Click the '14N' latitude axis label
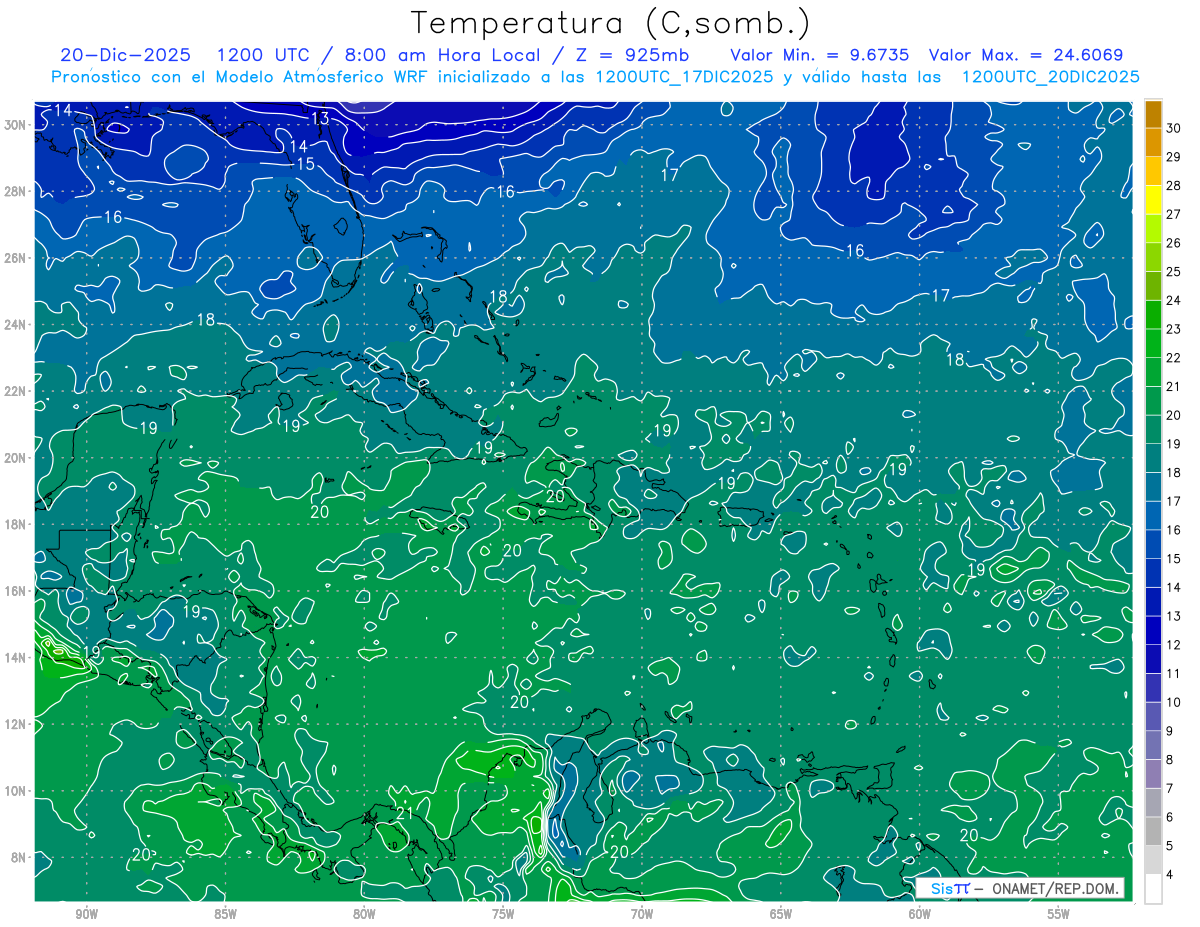This screenshot has width=1200, height=927. pyautogui.click(x=17, y=658)
